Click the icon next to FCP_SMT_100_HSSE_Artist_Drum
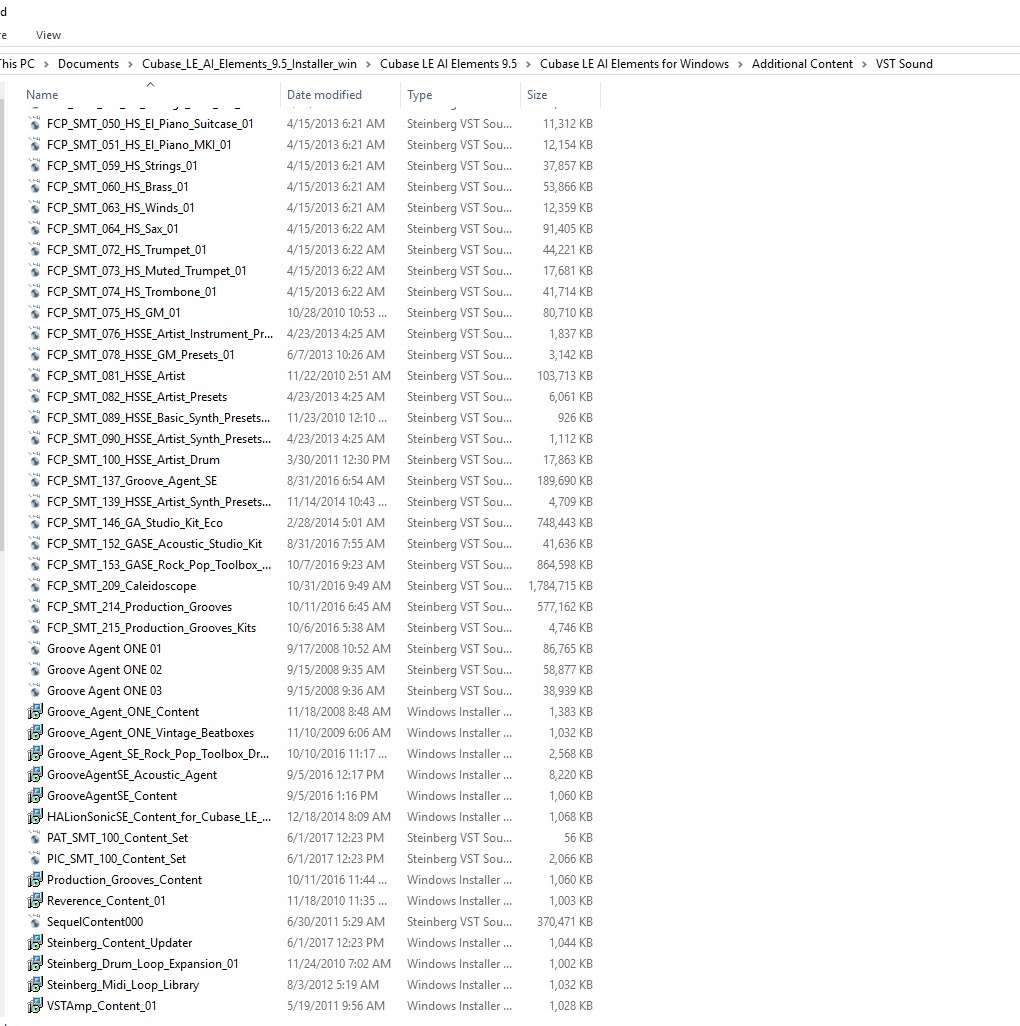The width and height of the screenshot is (1020, 1026). click(x=35, y=459)
